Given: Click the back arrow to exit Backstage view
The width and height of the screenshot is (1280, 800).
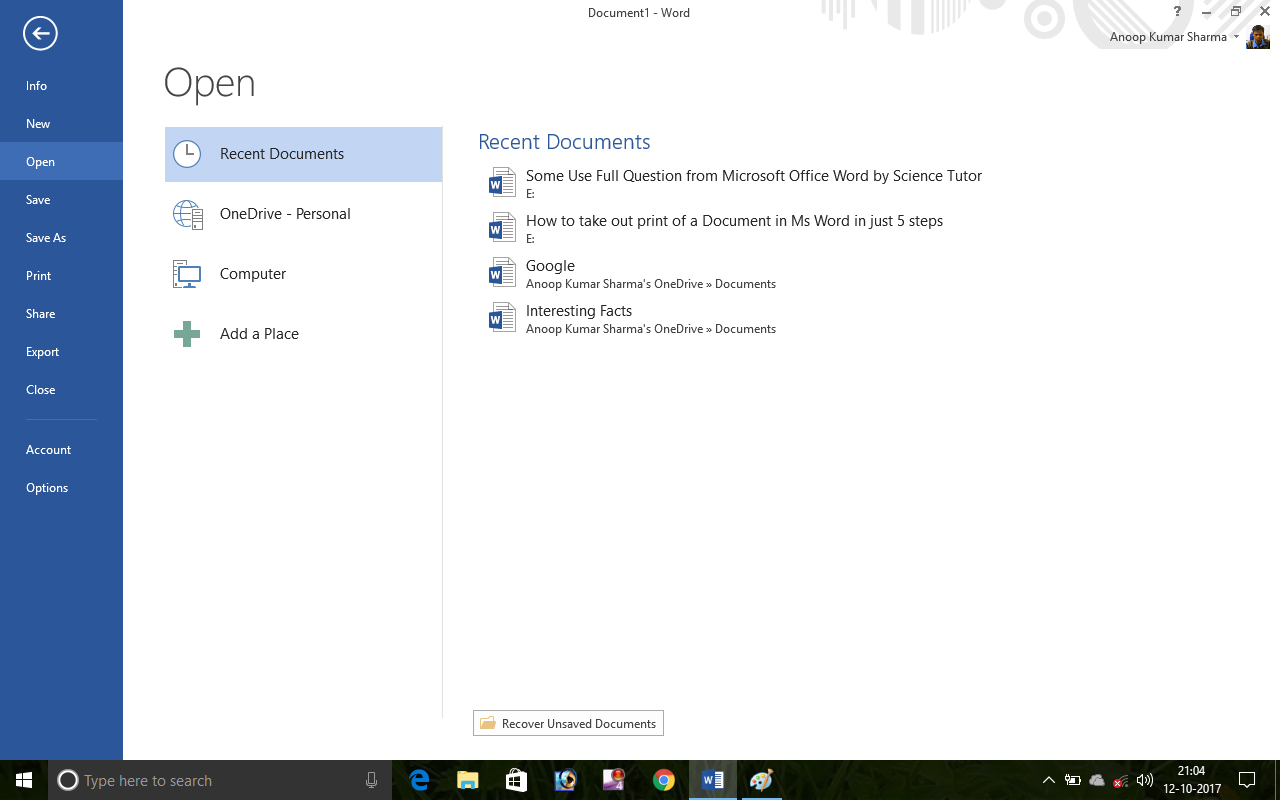Looking at the screenshot, I should (39, 33).
